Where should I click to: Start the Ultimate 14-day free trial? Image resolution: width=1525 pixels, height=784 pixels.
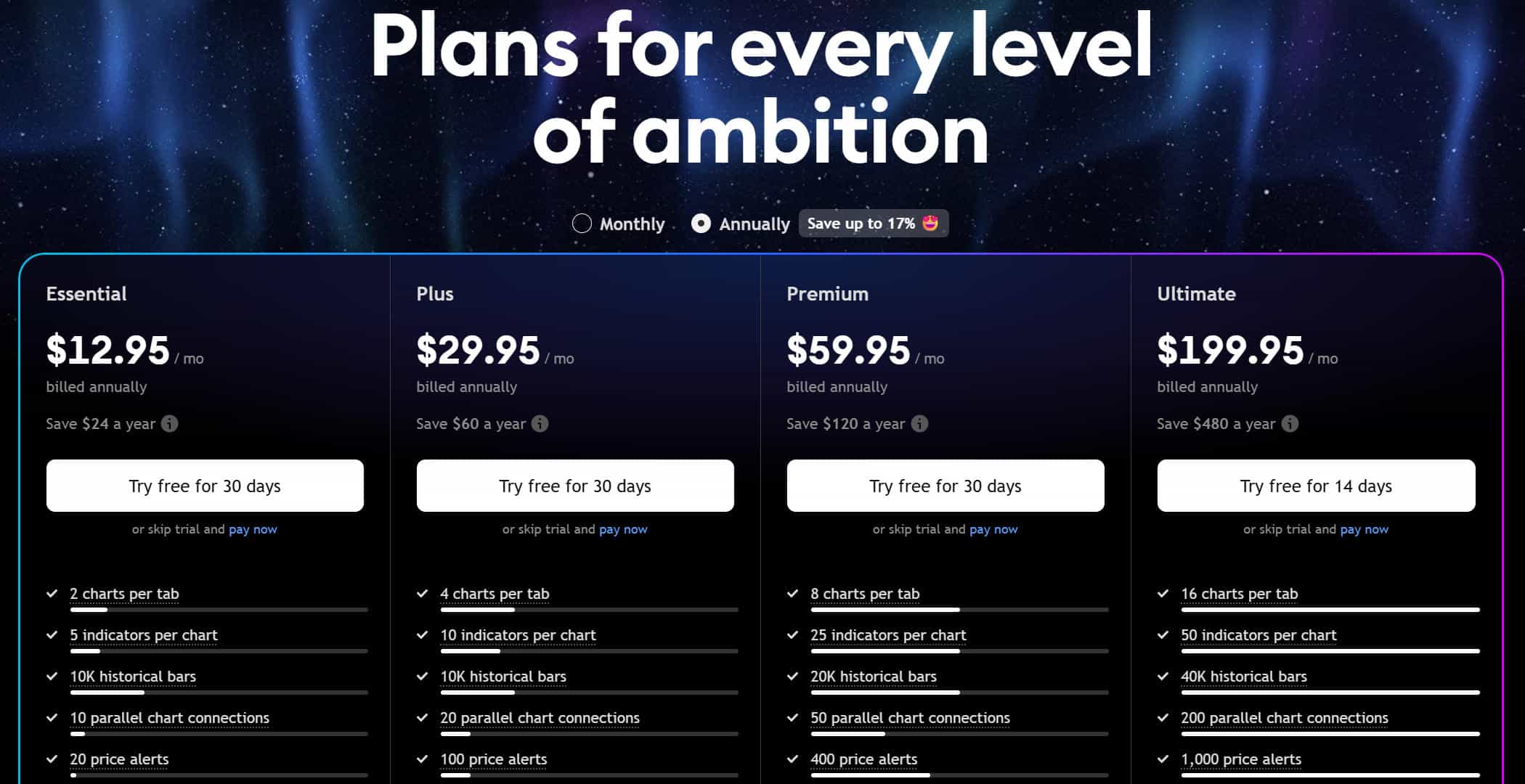pos(1316,486)
